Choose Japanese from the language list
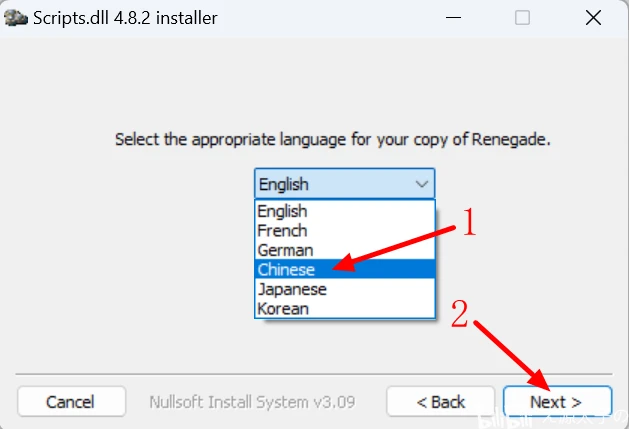Image resolution: width=629 pixels, height=429 pixels. tap(292, 289)
